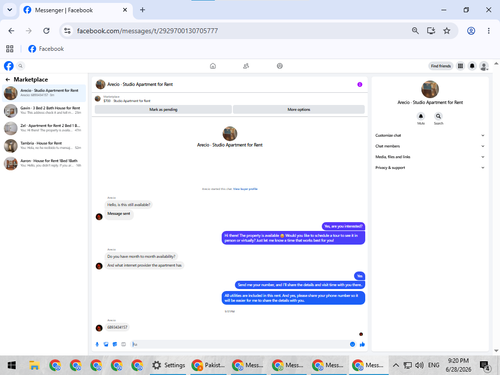Show hidden tray icons chevron
The width and height of the screenshot is (500, 375).
pyautogui.click(x=396, y=365)
